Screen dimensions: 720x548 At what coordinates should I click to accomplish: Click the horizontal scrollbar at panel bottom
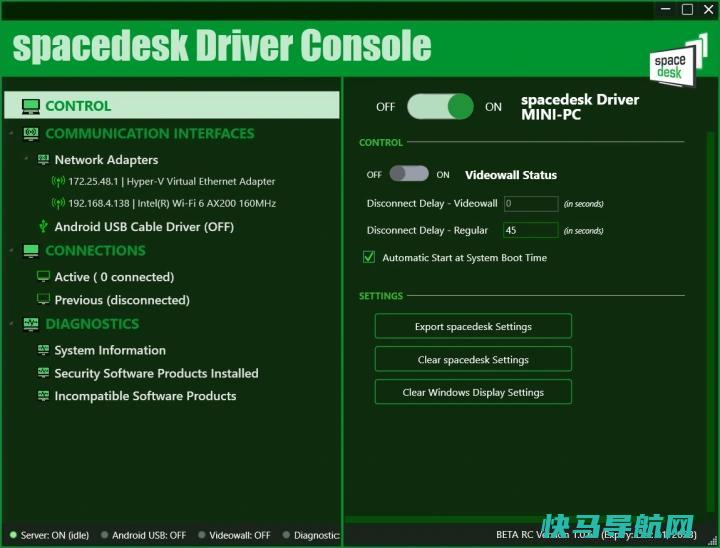click(523, 520)
